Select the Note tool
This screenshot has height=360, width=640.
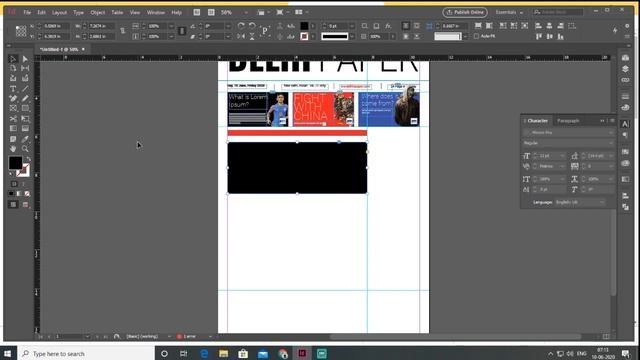click(x=13, y=139)
